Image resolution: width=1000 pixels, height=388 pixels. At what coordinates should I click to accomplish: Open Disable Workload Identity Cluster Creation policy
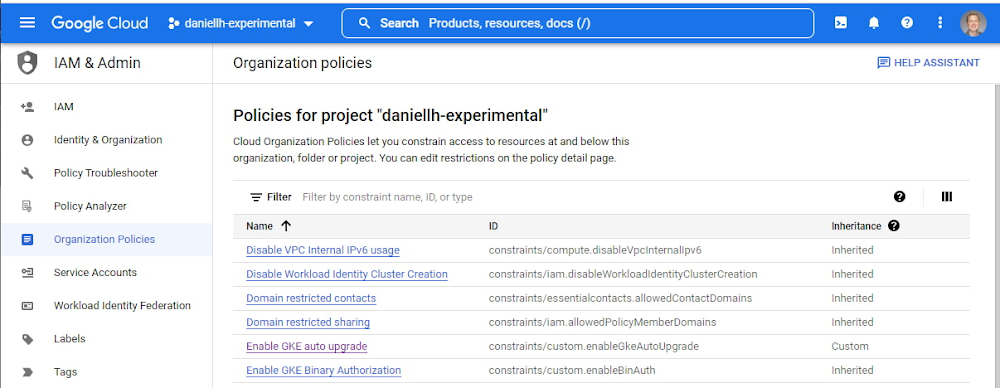[347, 274]
